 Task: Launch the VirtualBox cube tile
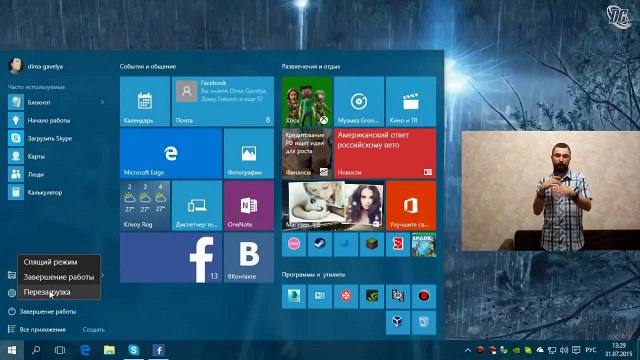398,322
